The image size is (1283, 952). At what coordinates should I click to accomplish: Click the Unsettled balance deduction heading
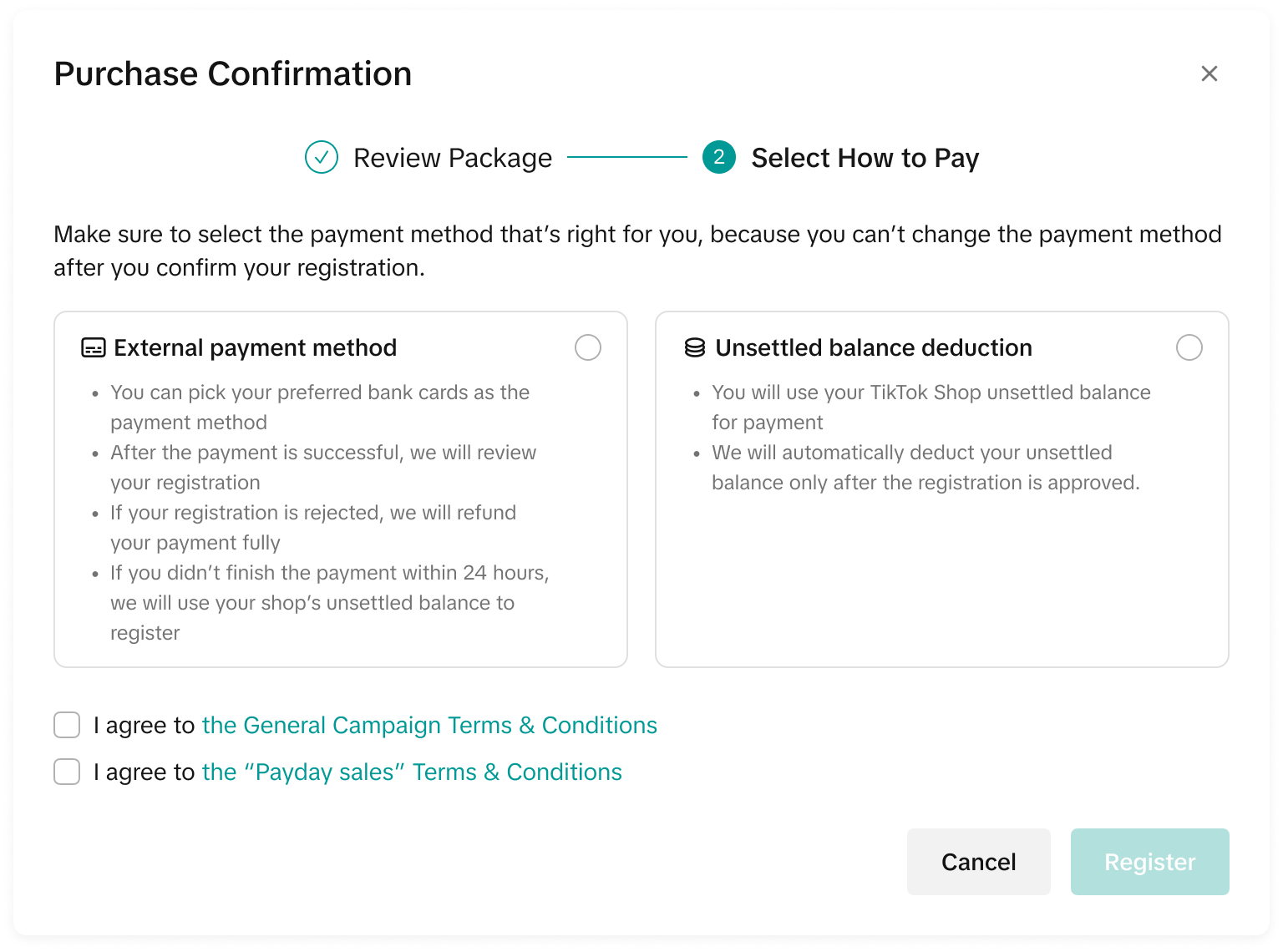873,347
